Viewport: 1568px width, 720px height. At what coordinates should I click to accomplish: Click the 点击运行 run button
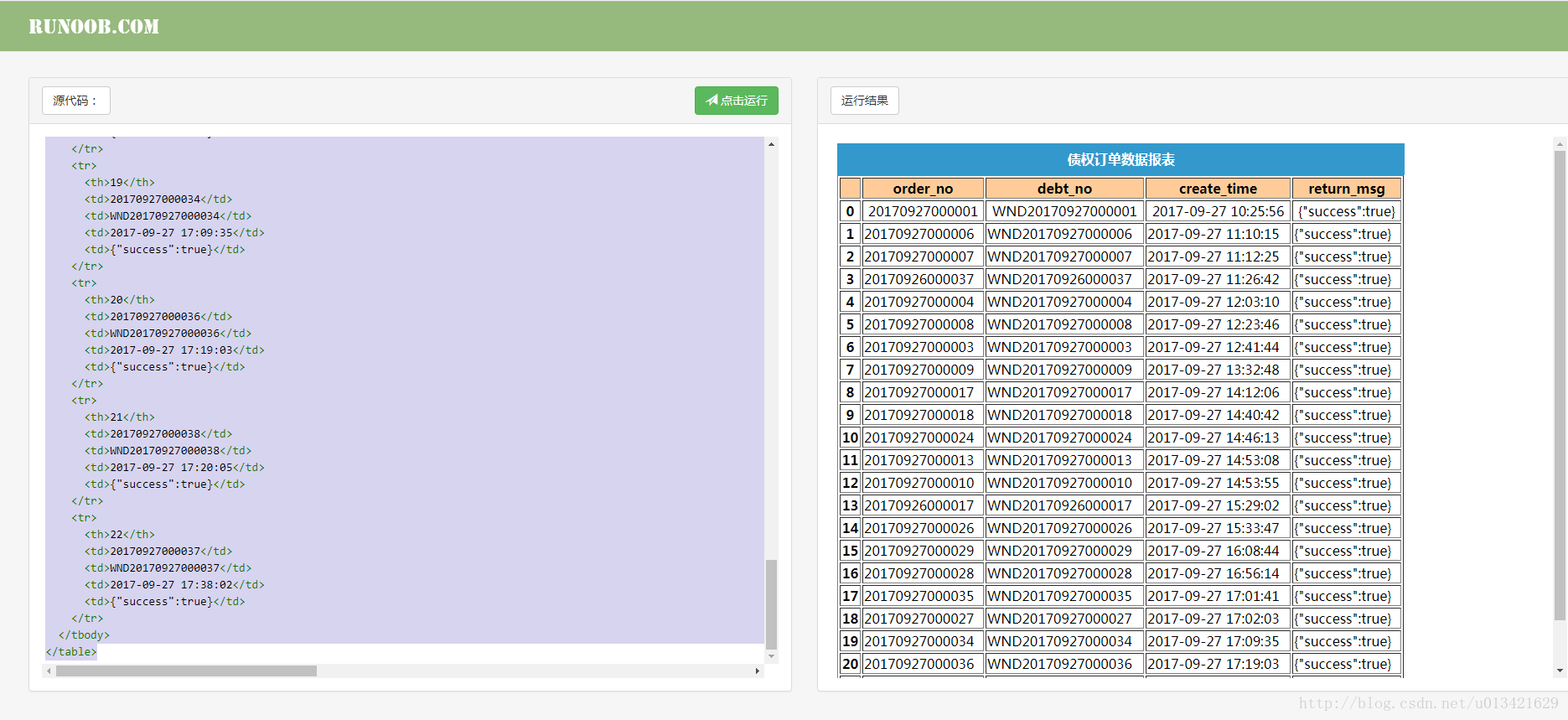point(736,101)
